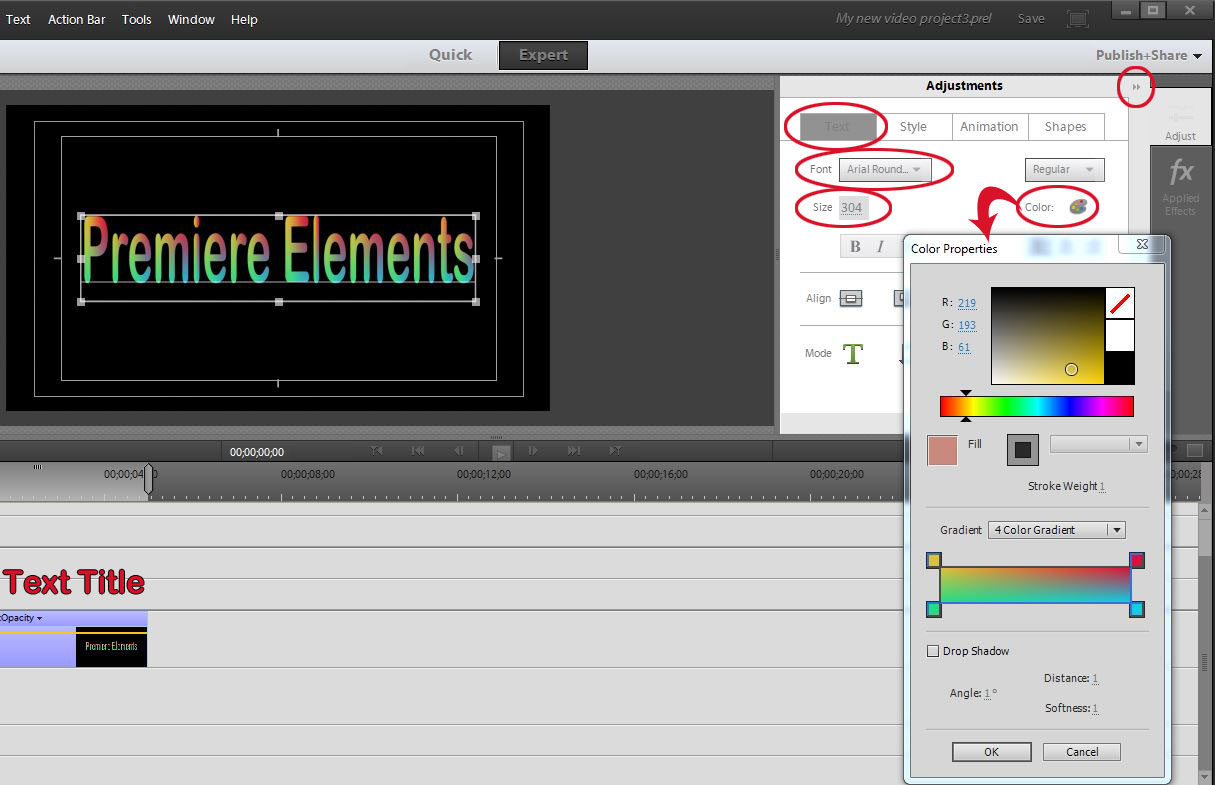Click the G value 193

[967, 325]
